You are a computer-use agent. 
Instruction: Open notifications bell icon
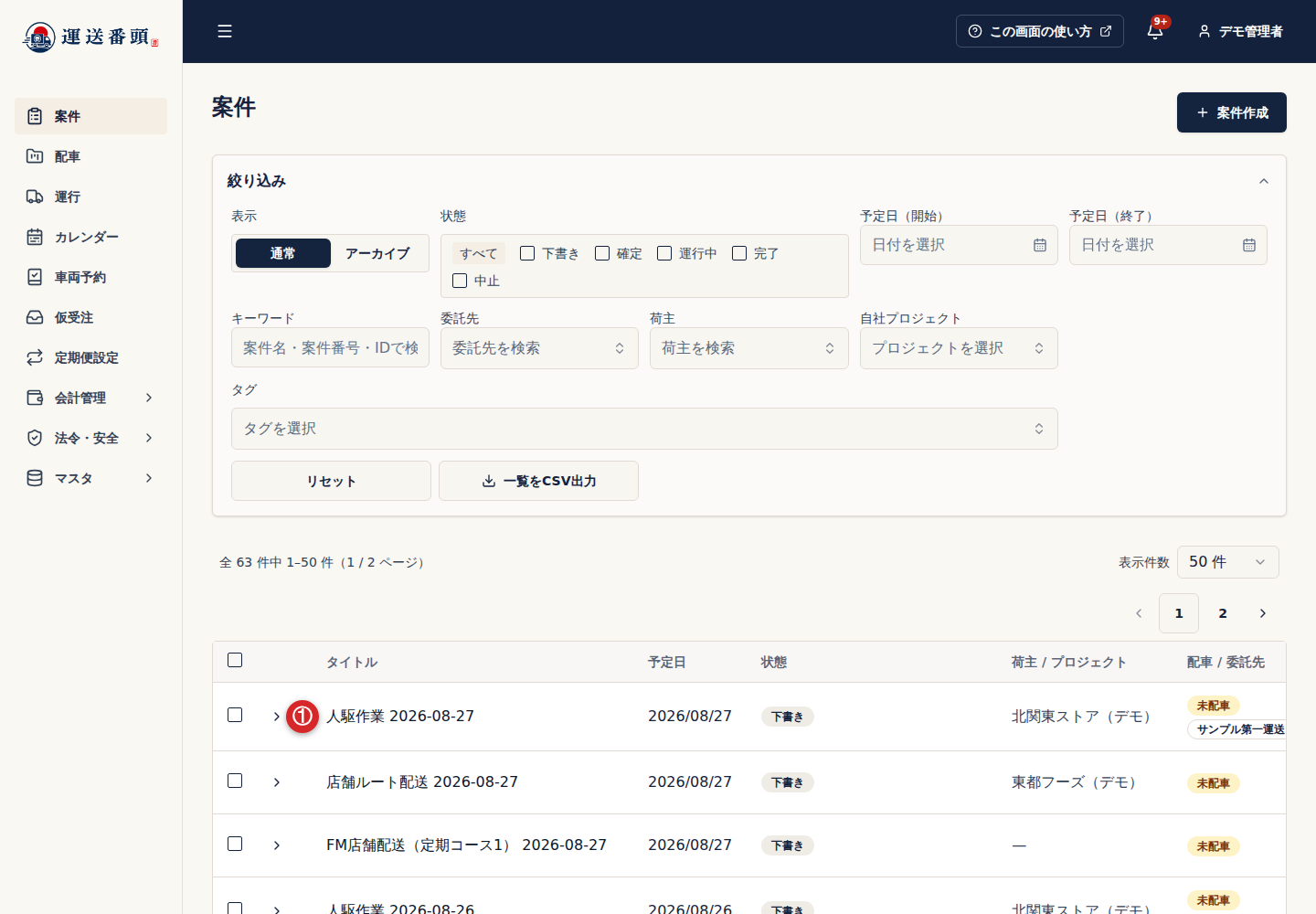tap(1155, 31)
